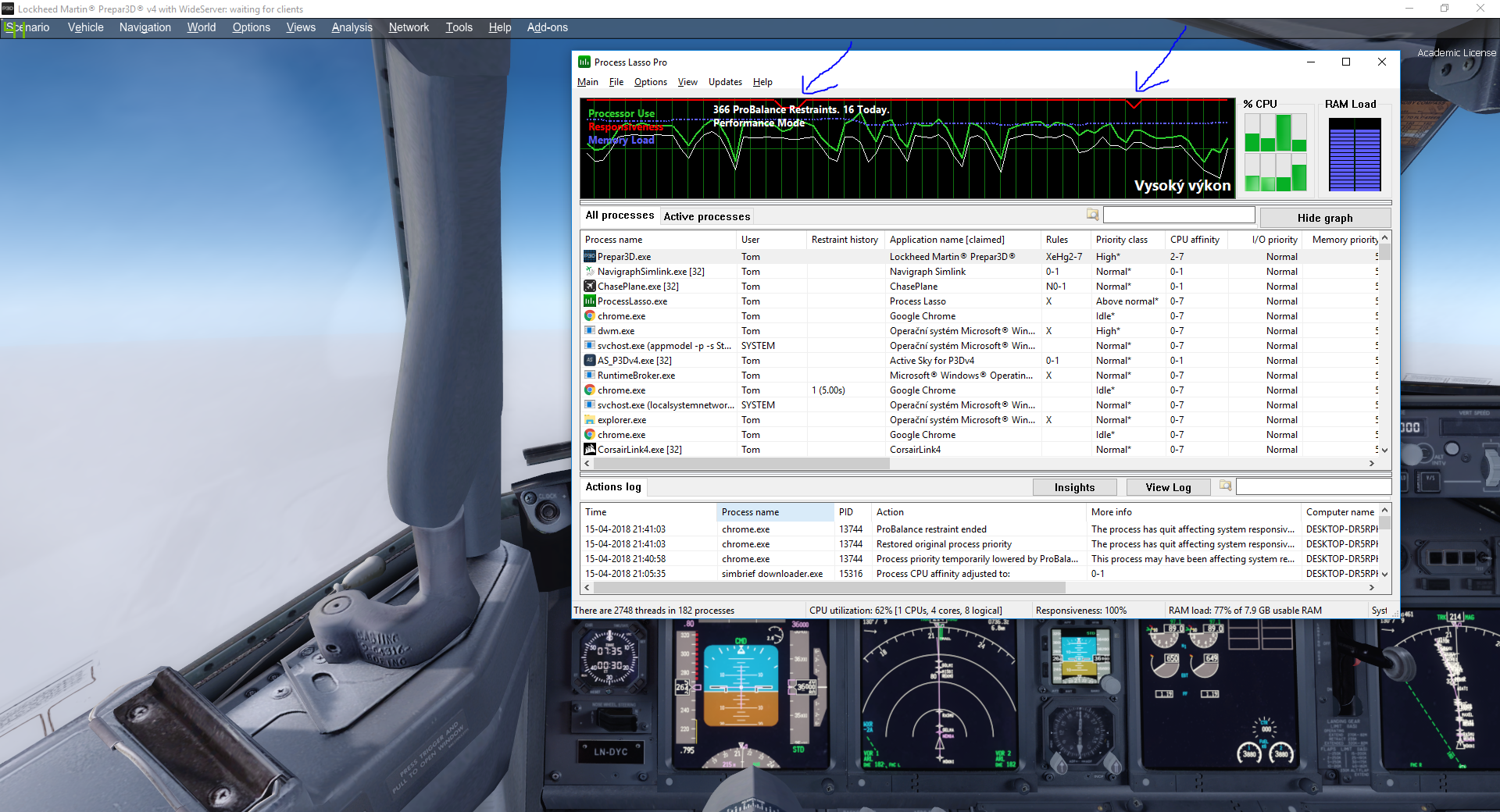Open the Updates menu in Process Lasso
This screenshot has width=1500, height=812.
point(725,82)
